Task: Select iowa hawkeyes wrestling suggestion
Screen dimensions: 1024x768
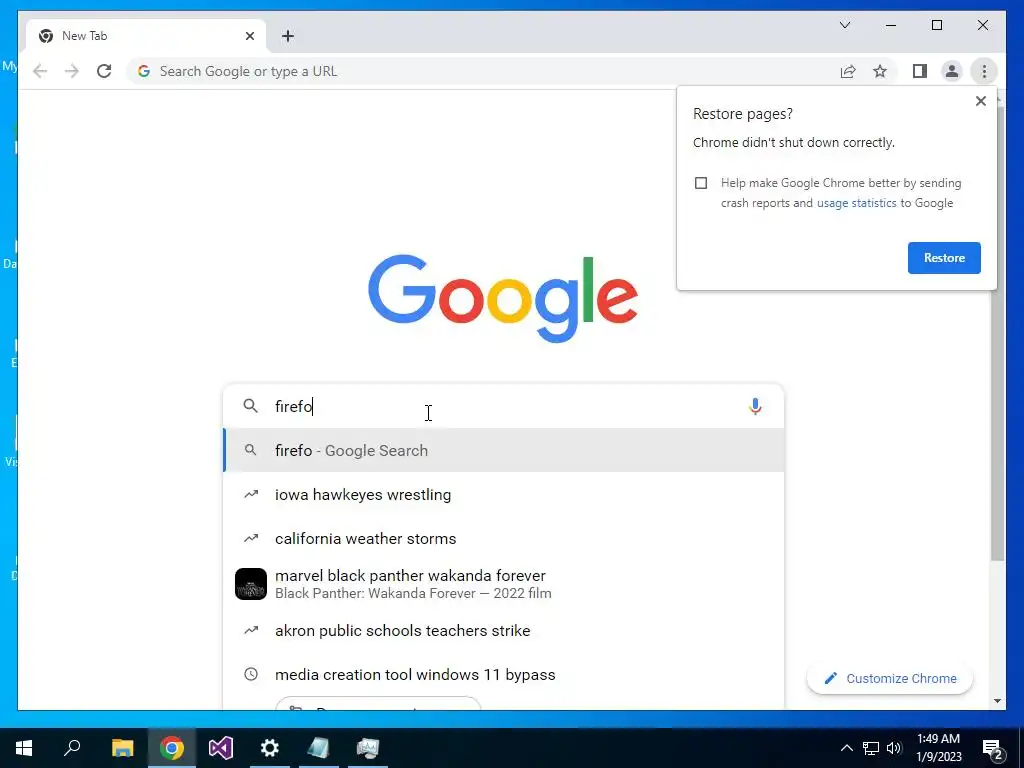Action: point(503,494)
